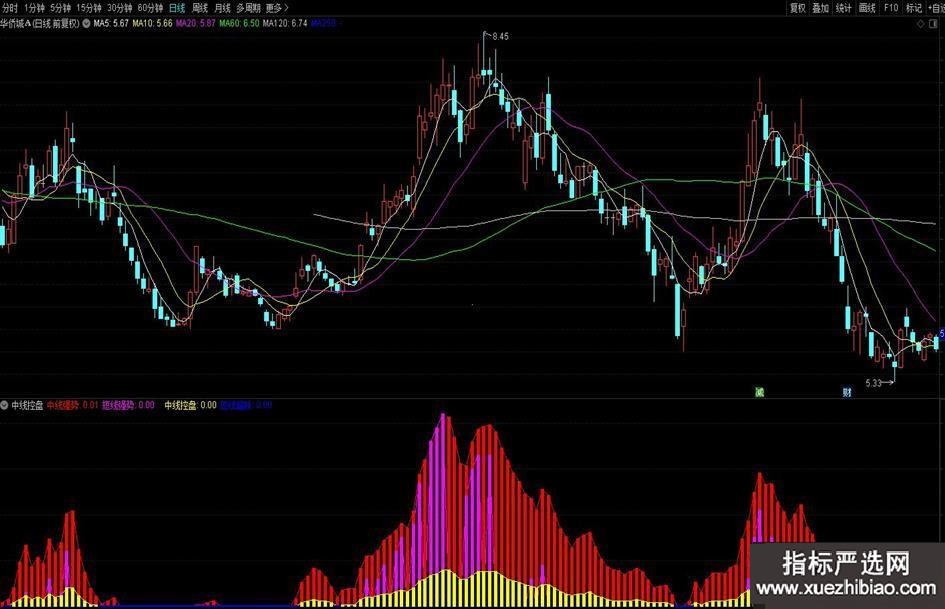Image resolution: width=945 pixels, height=609 pixels.
Task: Open the 复权 adjustment menu
Action: coord(797,8)
